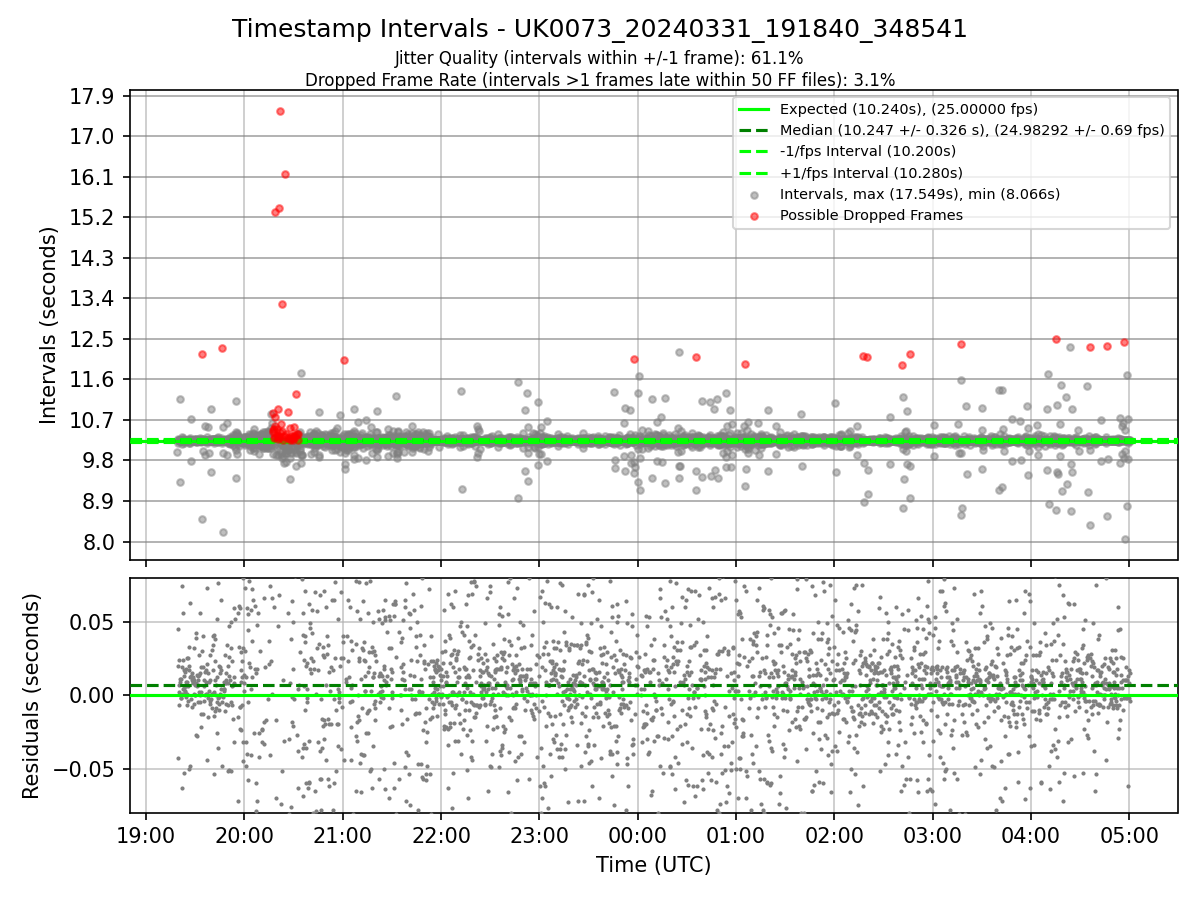The image size is (1200, 900).
Task: Click the solid green line sample in the legend
Action: click(x=754, y=109)
